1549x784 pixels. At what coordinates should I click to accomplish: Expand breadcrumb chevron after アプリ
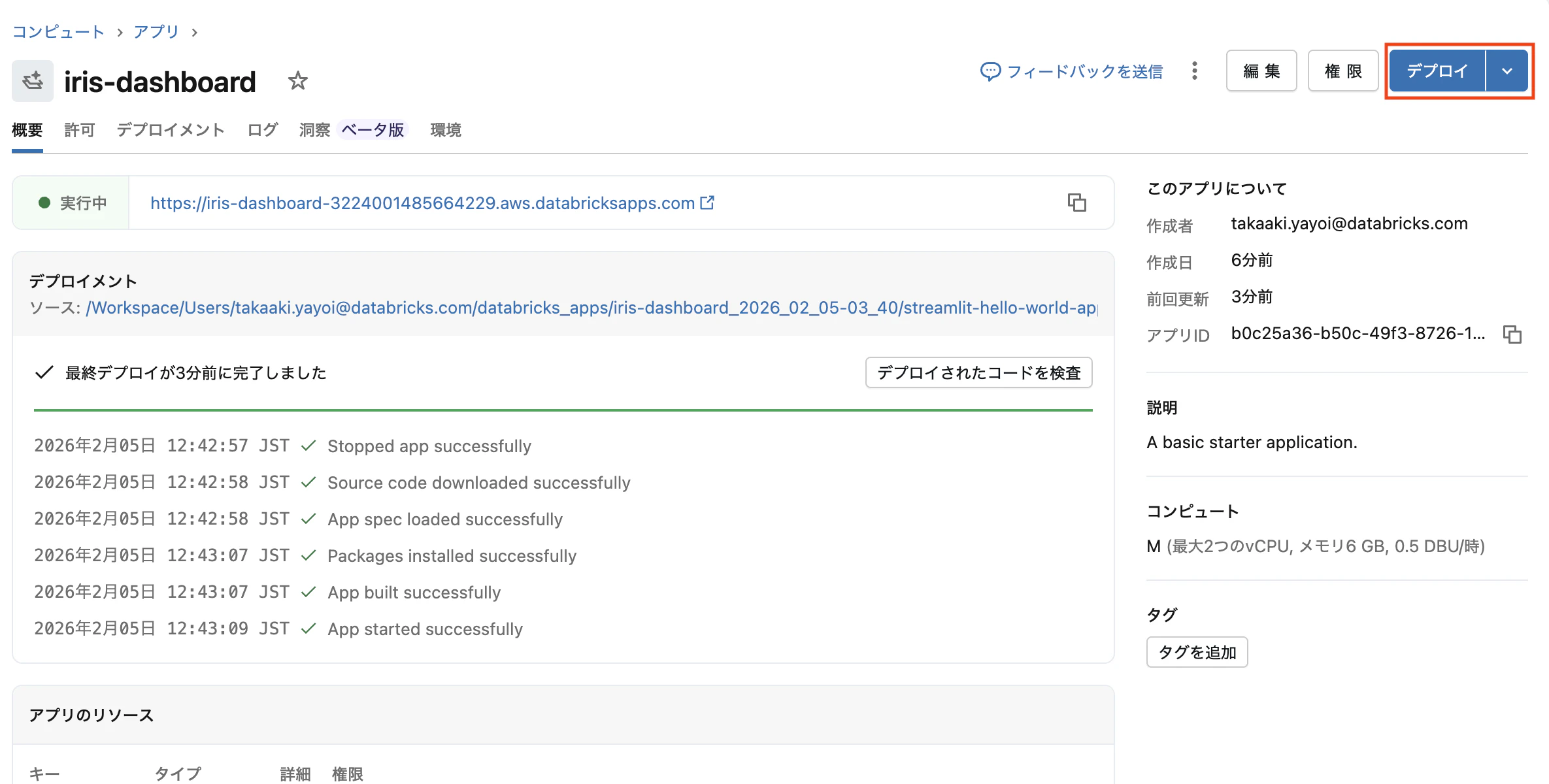(x=194, y=31)
